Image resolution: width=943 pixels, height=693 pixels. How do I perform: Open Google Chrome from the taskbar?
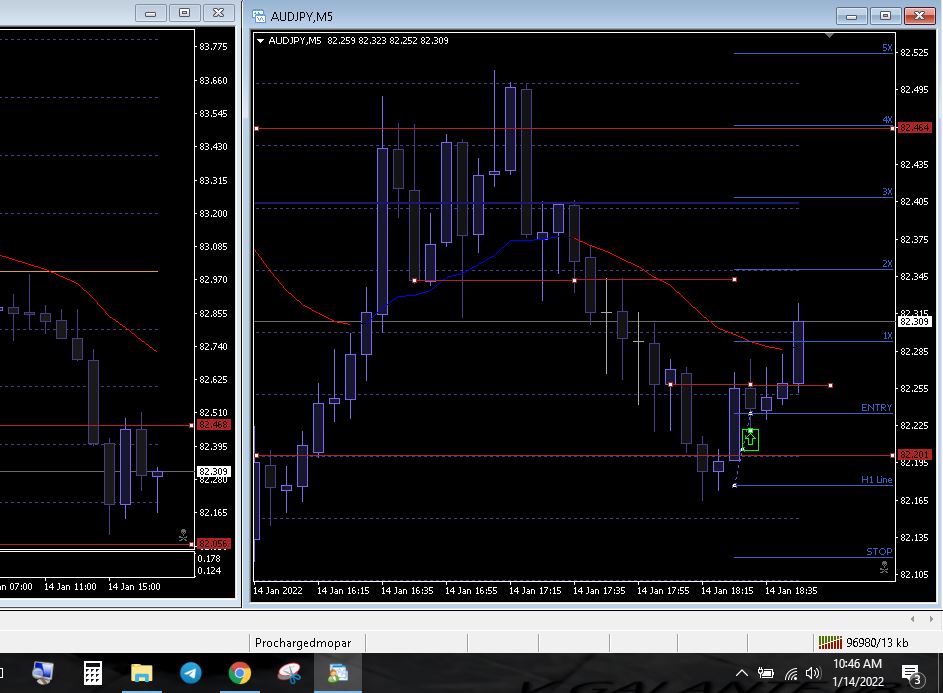pos(239,673)
